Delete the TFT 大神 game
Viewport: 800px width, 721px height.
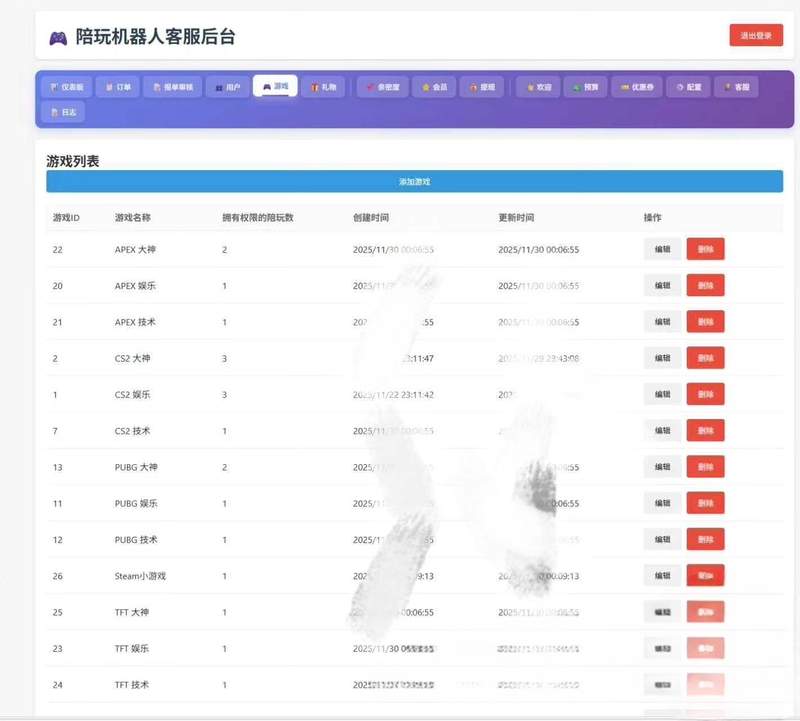coord(705,611)
